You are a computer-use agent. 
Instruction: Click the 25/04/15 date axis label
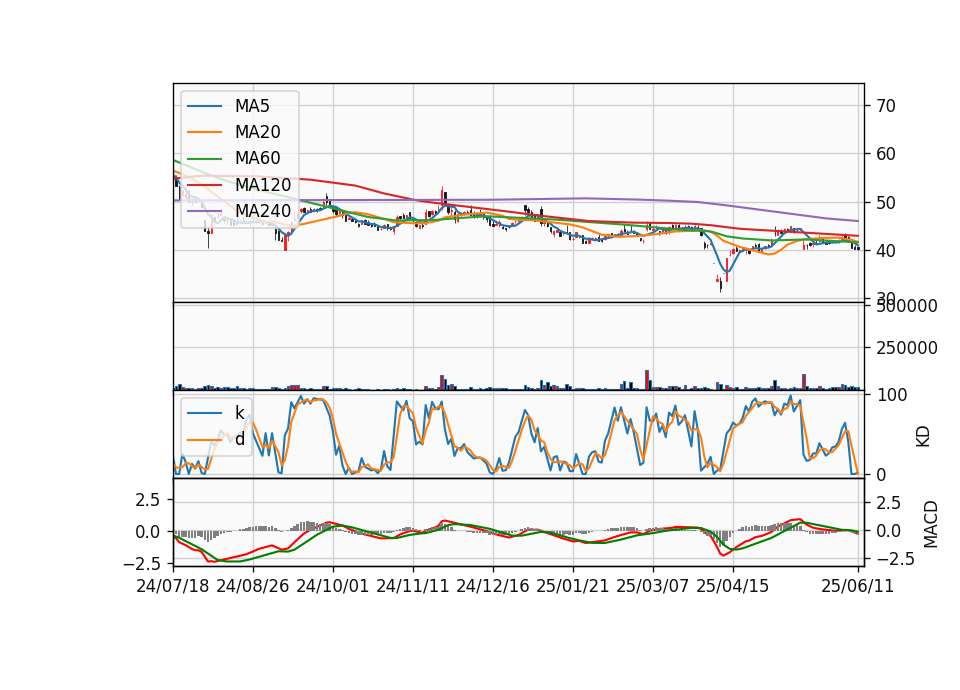(733, 586)
